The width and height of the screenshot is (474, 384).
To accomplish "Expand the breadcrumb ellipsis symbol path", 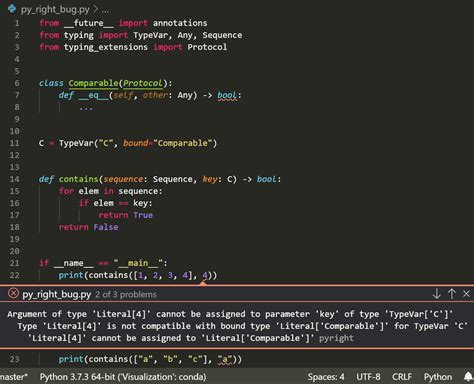I will [x=105, y=10].
